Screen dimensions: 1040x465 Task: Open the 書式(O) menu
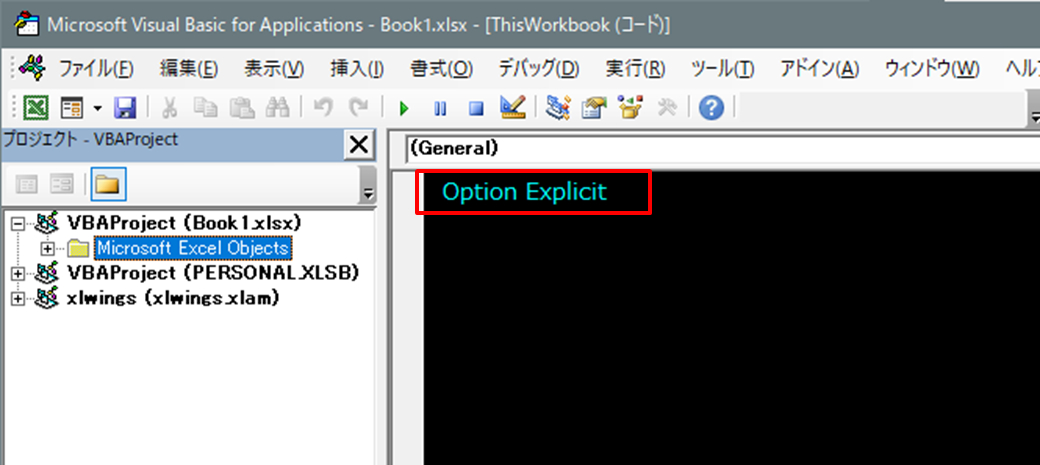pos(441,68)
